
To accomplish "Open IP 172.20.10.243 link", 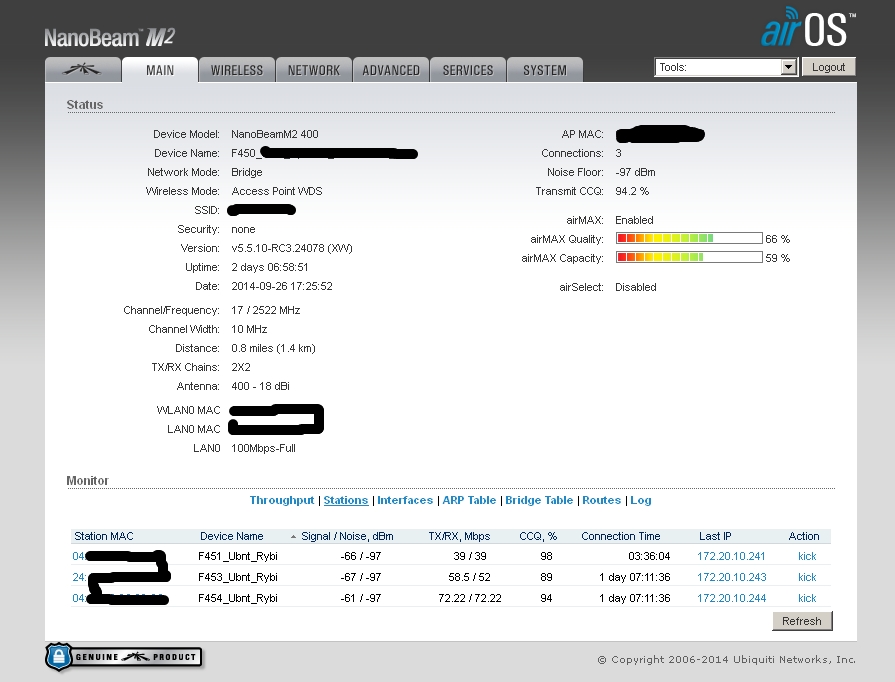I will coord(732,577).
